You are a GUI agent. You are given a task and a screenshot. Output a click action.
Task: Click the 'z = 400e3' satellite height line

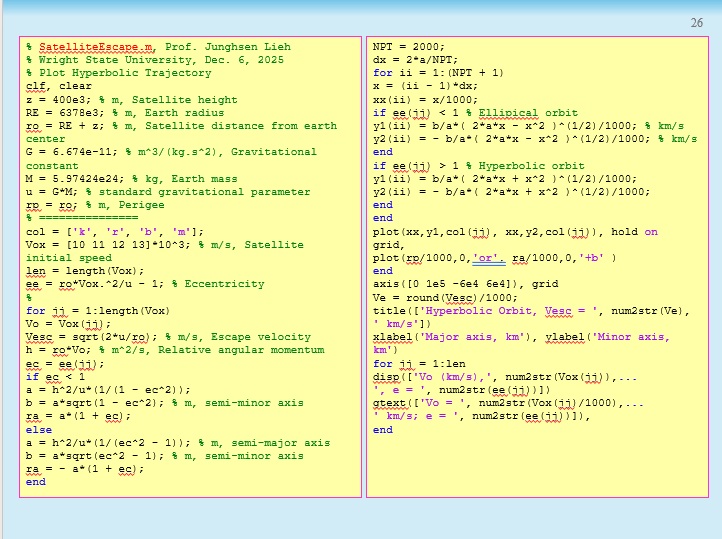click(131, 100)
